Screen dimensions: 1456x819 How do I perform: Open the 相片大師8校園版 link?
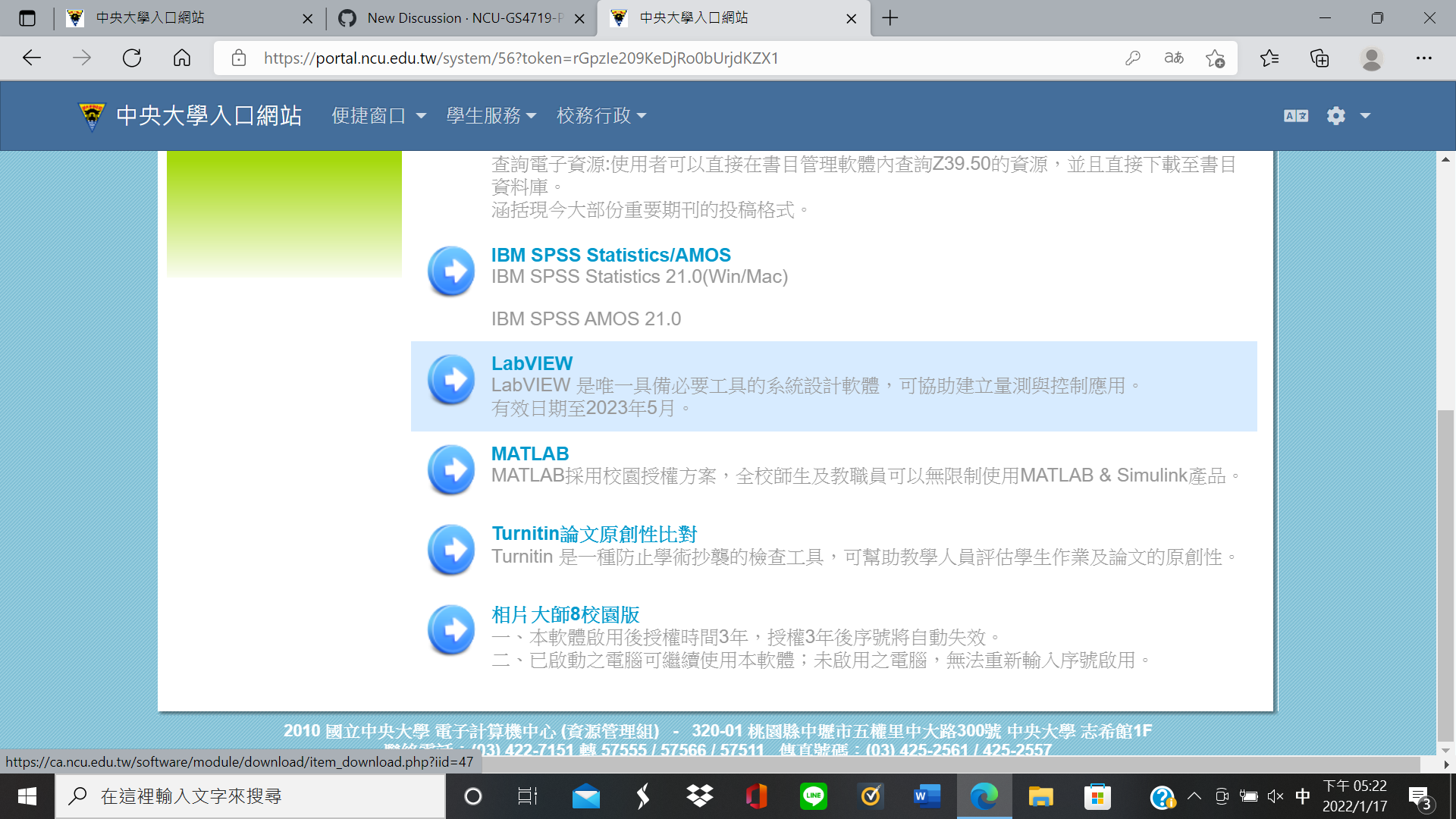coord(564,614)
